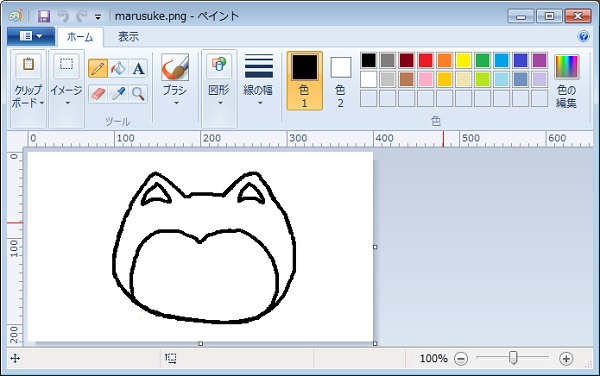The height and width of the screenshot is (376, 600).
Task: Click the Image selection icon
Action: (66, 64)
